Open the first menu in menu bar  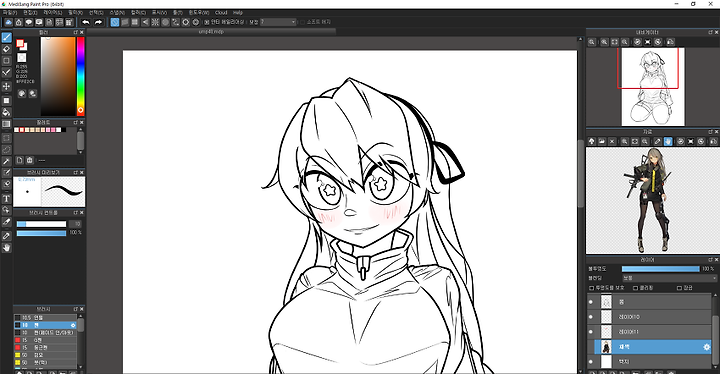10,13
